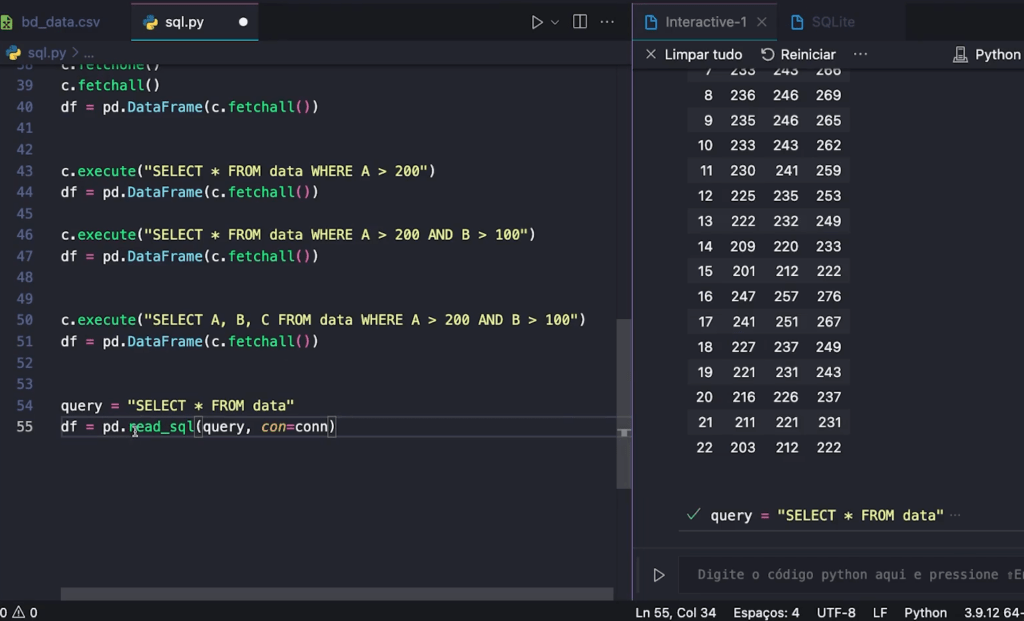The width and height of the screenshot is (1024, 621).
Task: Open the run options dropdown chevron
Action: tap(552, 20)
